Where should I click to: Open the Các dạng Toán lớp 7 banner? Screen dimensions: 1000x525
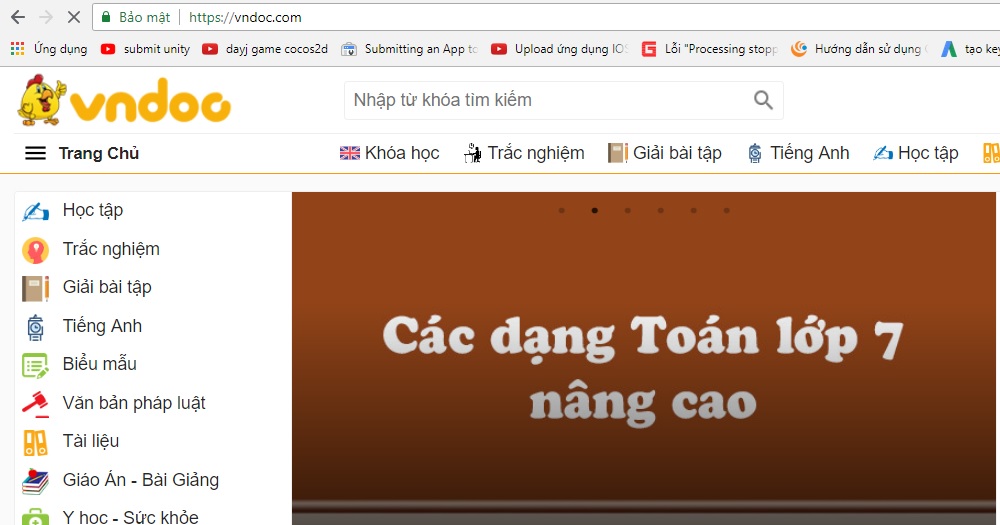643,359
